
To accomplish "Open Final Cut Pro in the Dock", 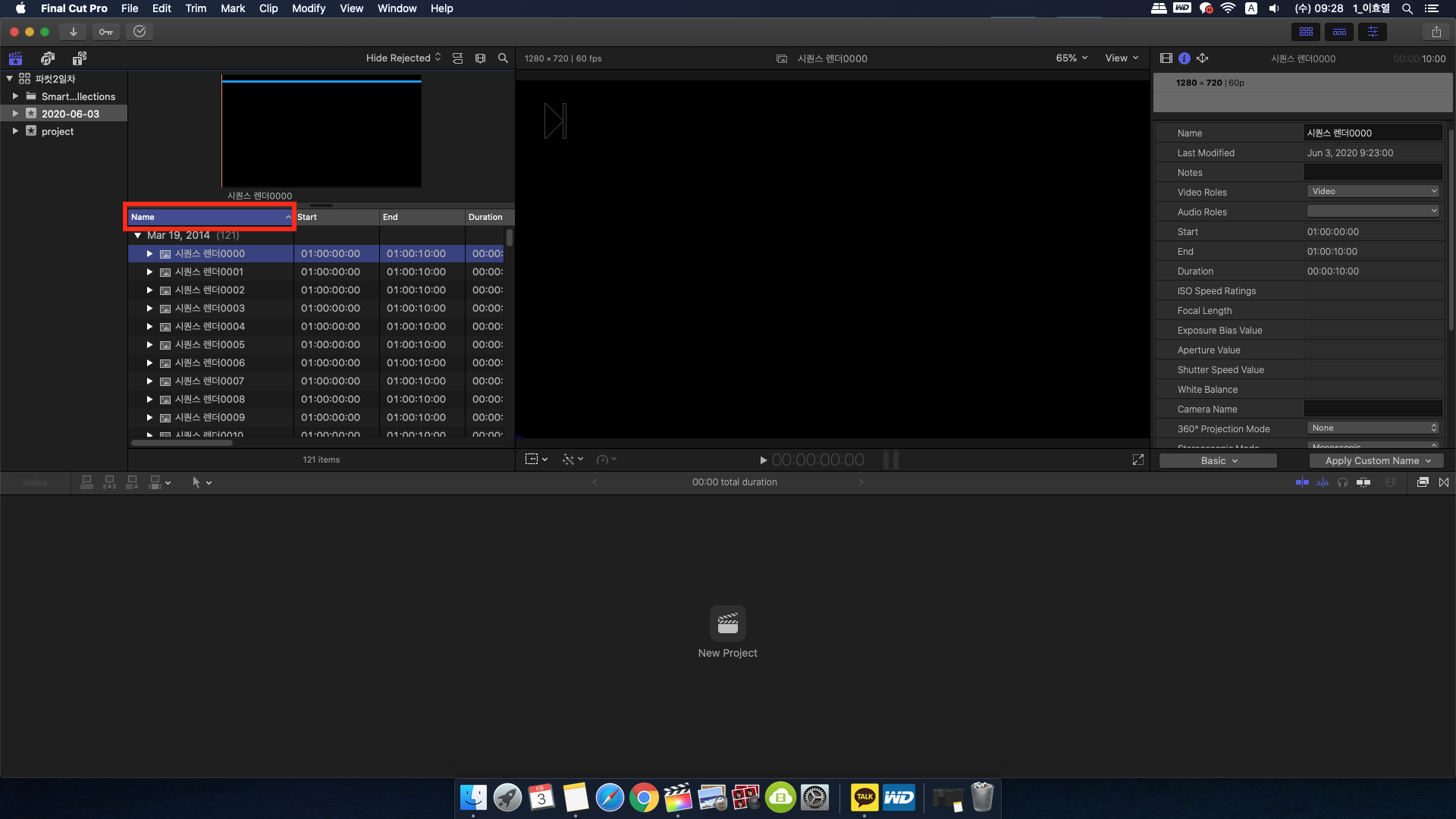I will pos(677,798).
